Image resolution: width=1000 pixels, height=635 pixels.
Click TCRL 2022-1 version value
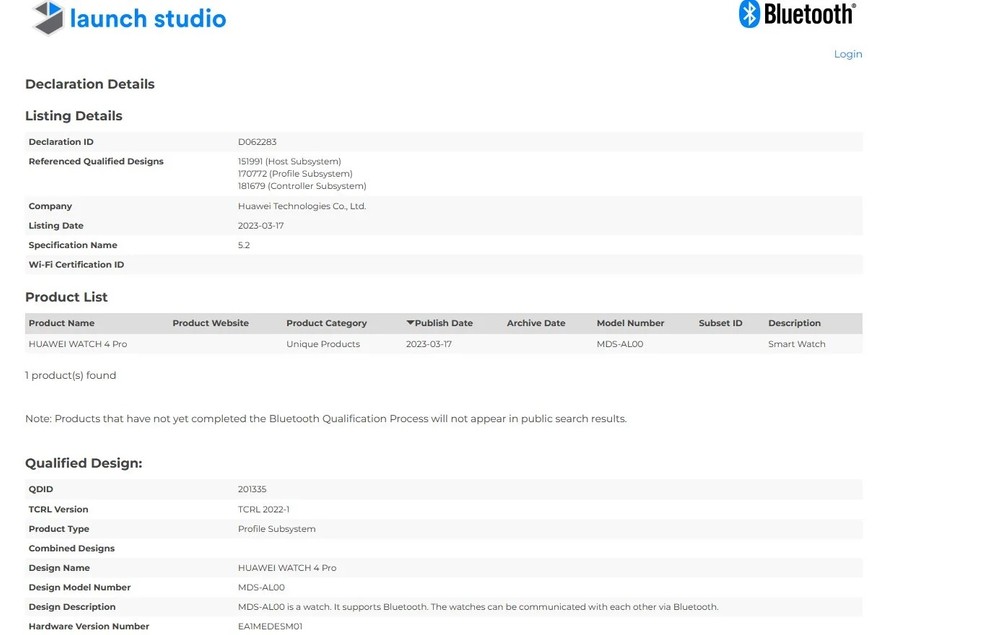pos(263,509)
